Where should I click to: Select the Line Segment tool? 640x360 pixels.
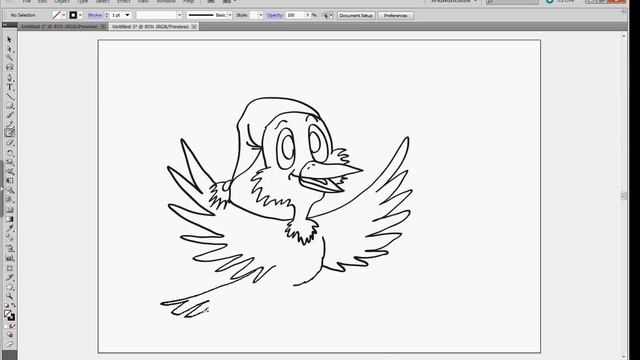coord(9,97)
